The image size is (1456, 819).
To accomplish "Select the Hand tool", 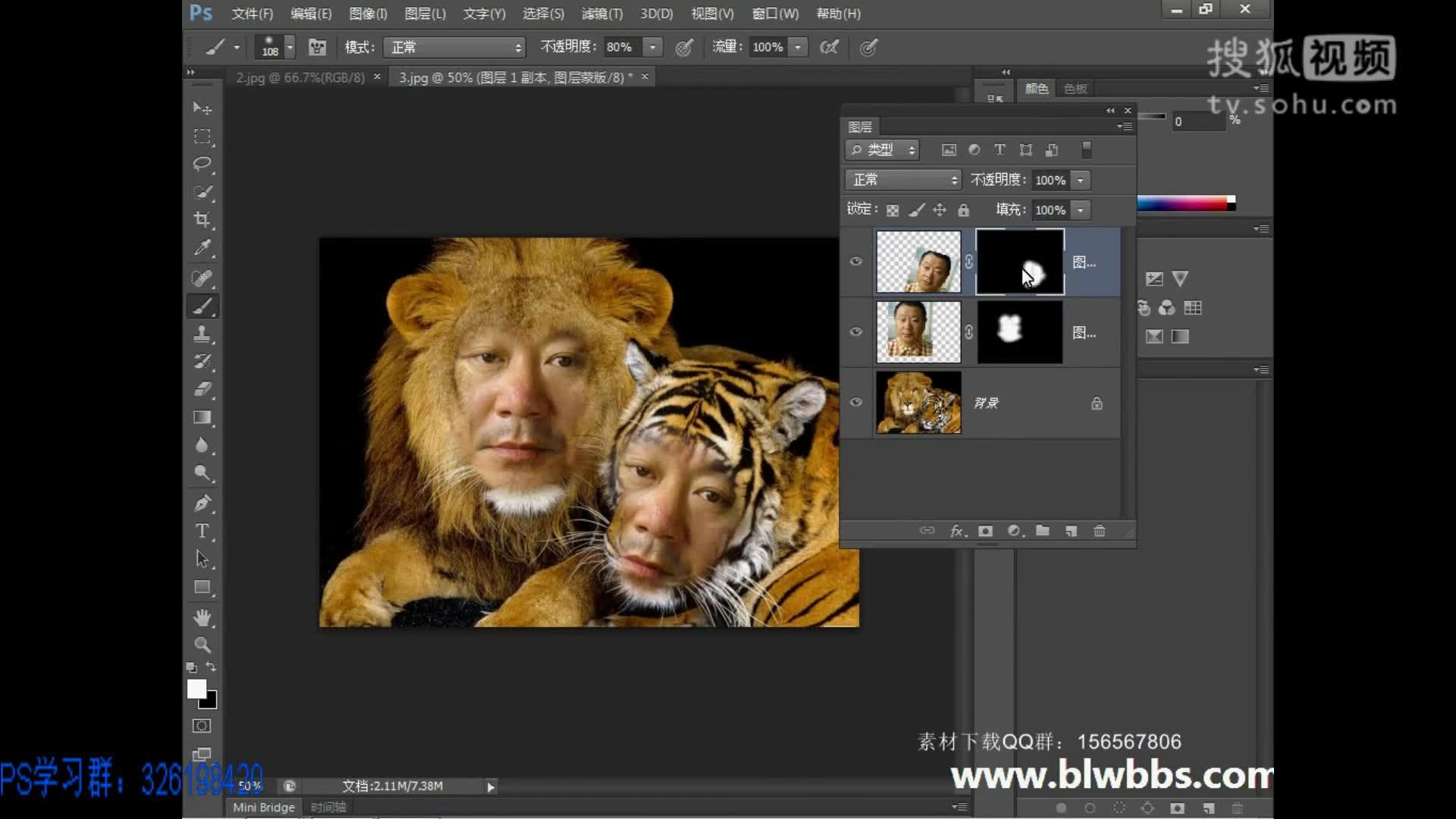I will 202,617.
